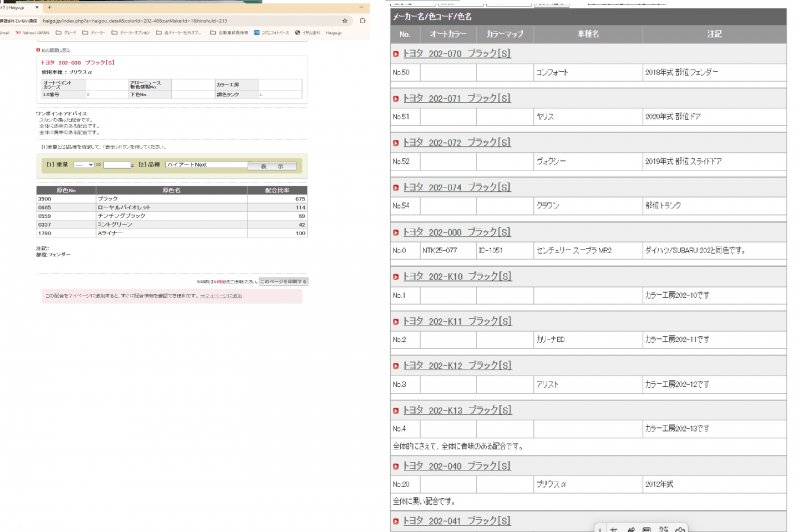
Task: Click the print-this-page button
Action: click(x=283, y=282)
